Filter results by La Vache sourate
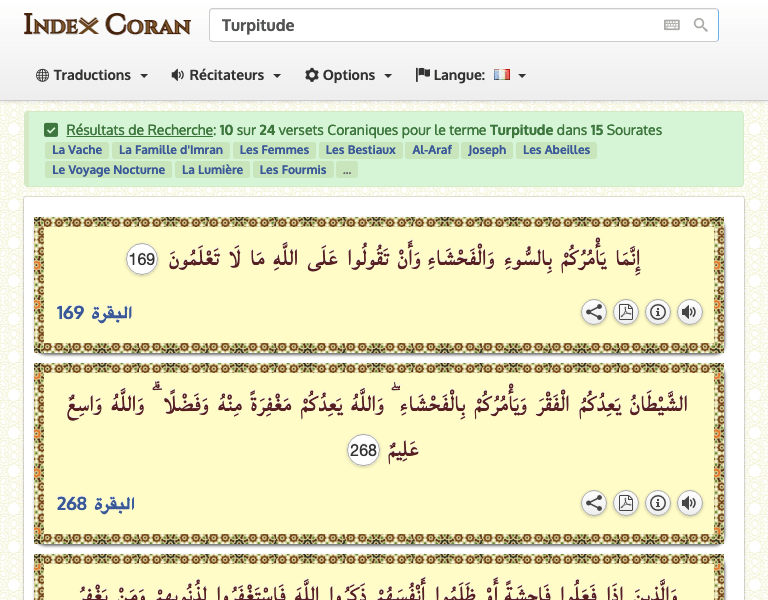 tap(77, 150)
